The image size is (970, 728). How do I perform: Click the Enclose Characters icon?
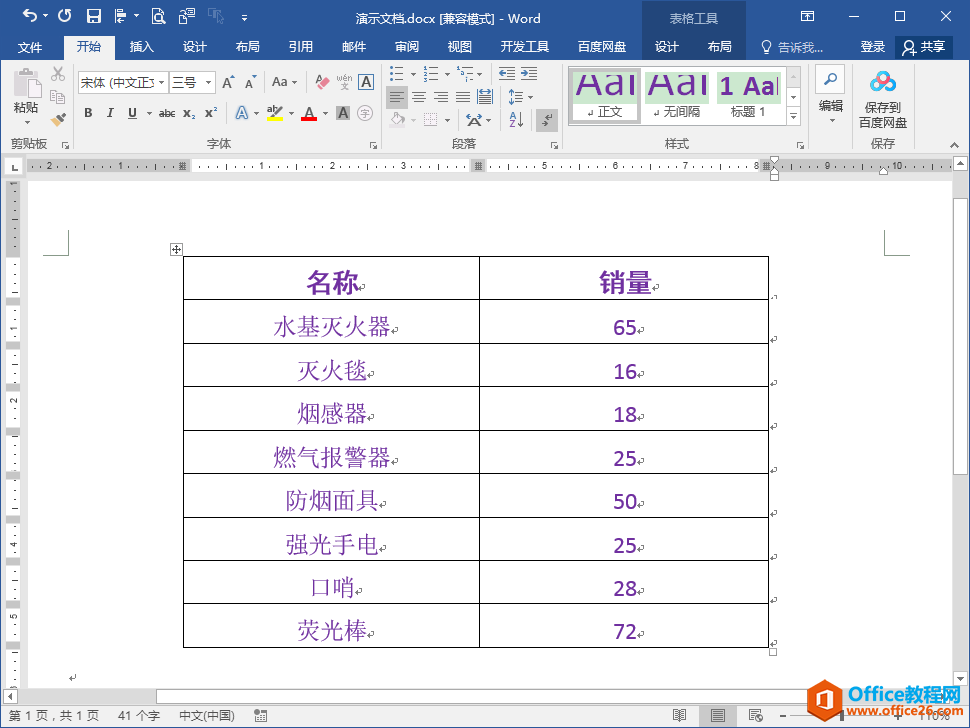[365, 113]
